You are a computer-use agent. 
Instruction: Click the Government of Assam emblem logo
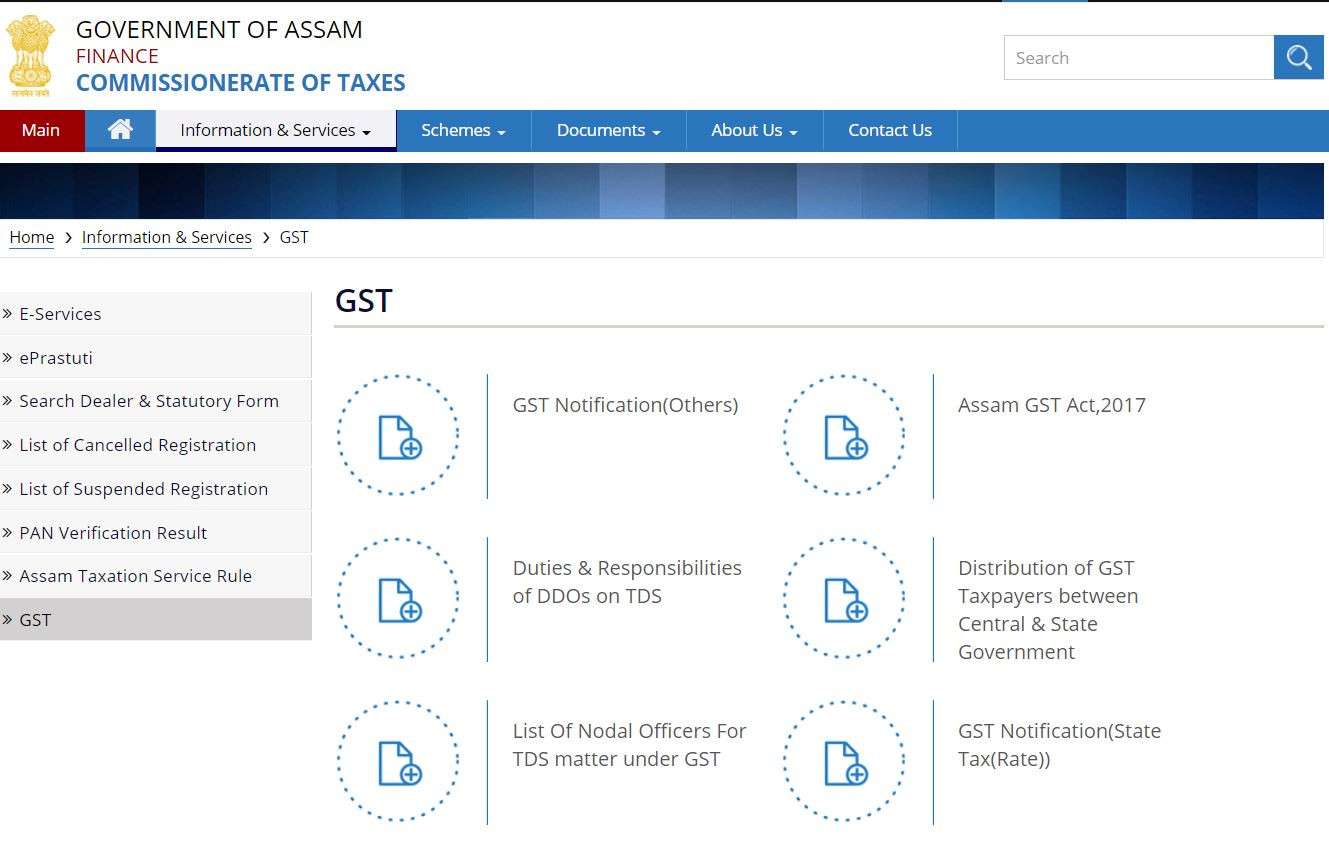(x=30, y=56)
